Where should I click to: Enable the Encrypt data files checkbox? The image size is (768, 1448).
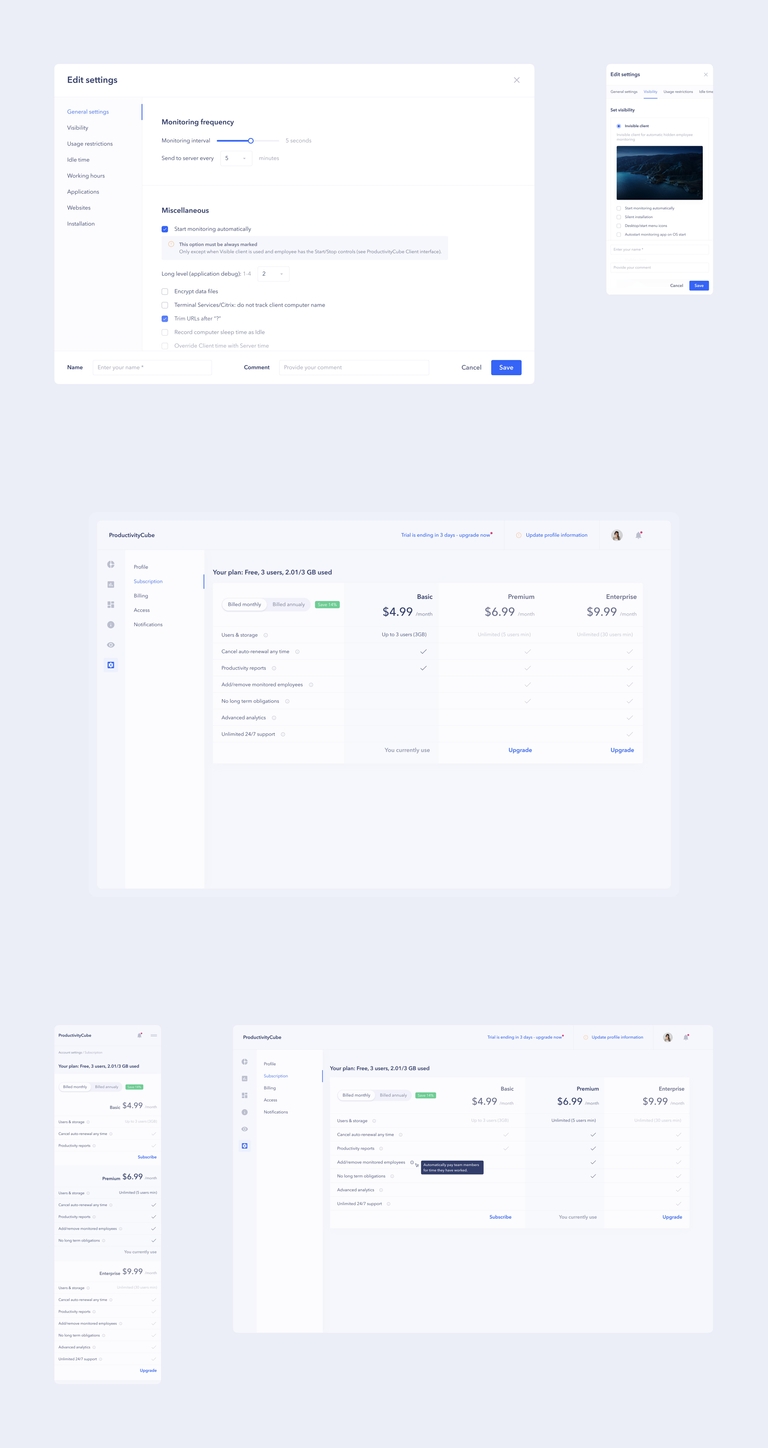click(165, 291)
